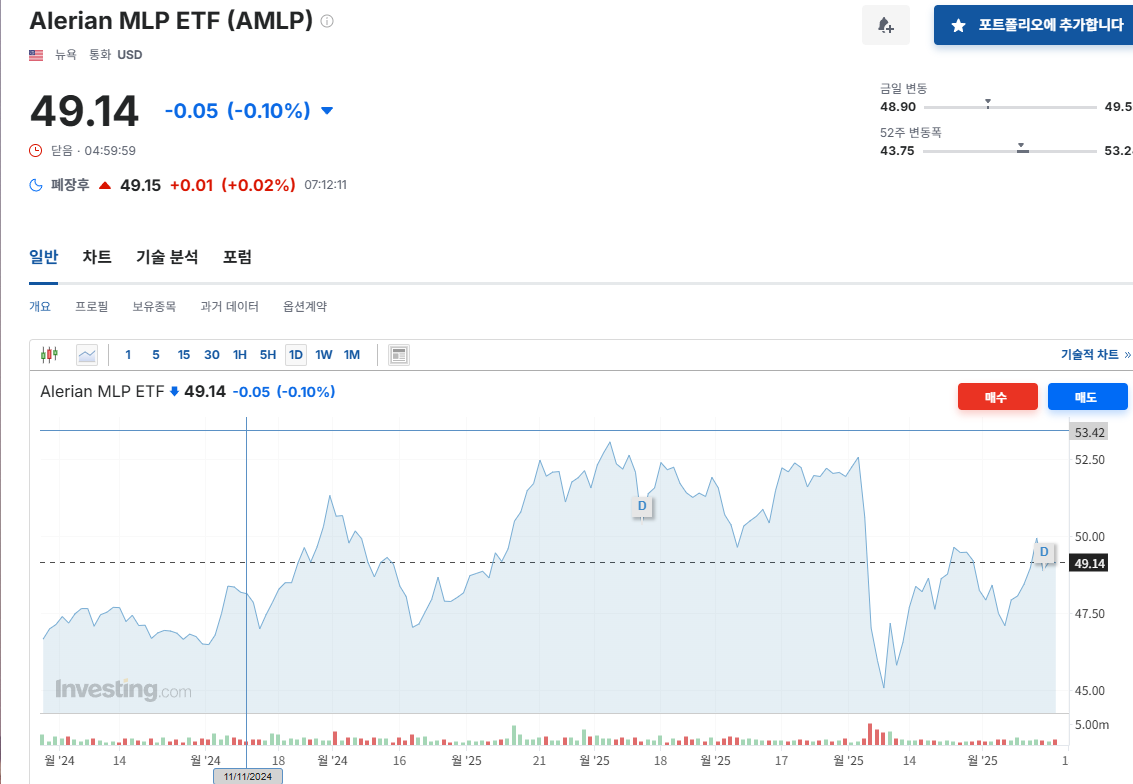Select the 11/11/2024 marker on chart
The width and height of the screenshot is (1133, 784).
(x=247, y=775)
